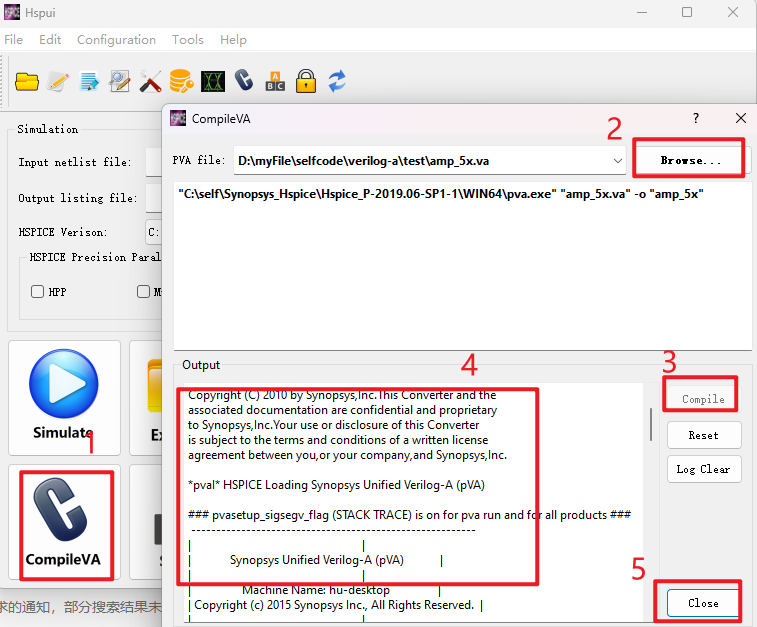Toggle the HPP checkbox

[37, 292]
